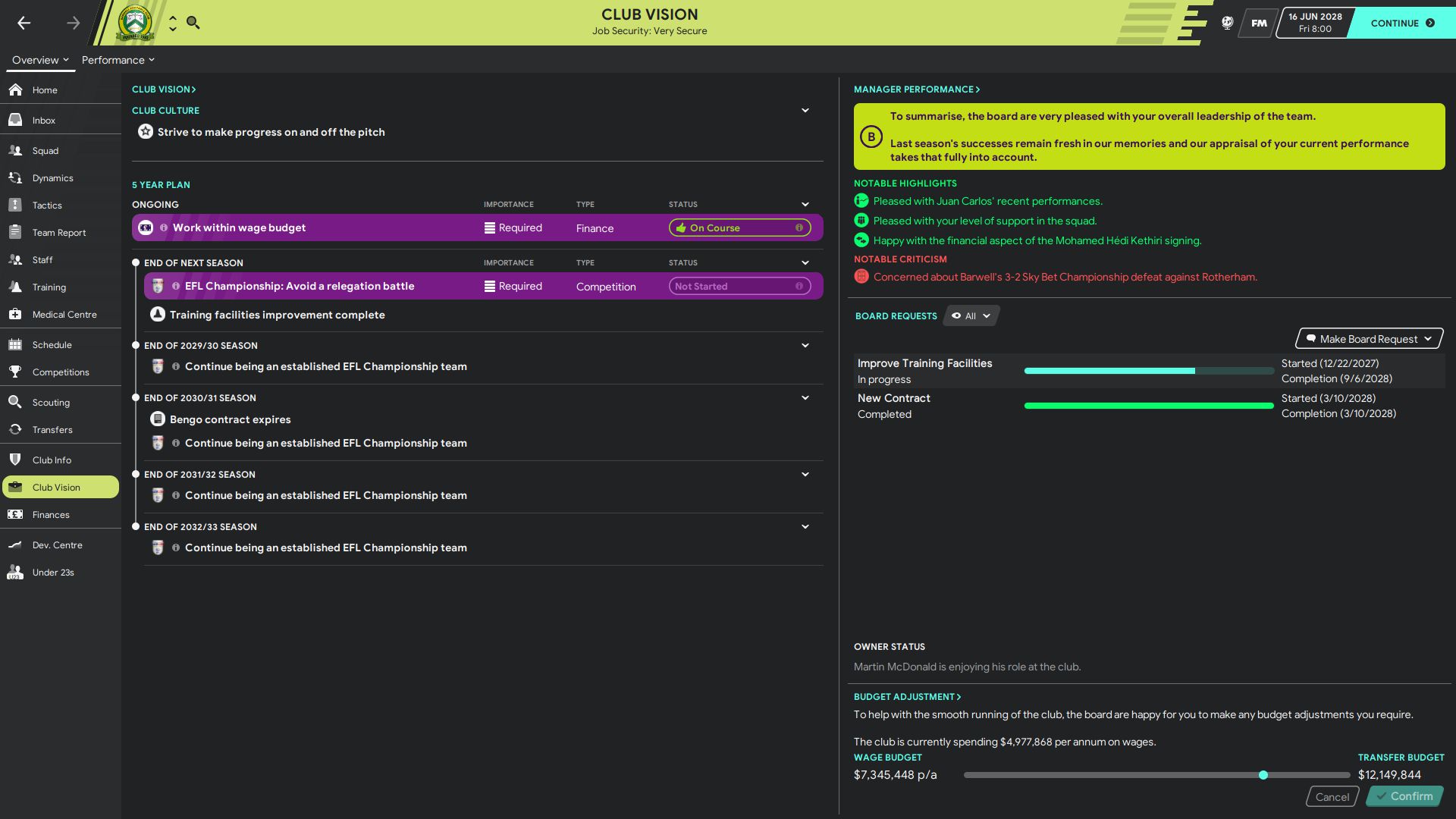Open the Dynamics sidebar item
The width and height of the screenshot is (1456, 819).
(61, 177)
